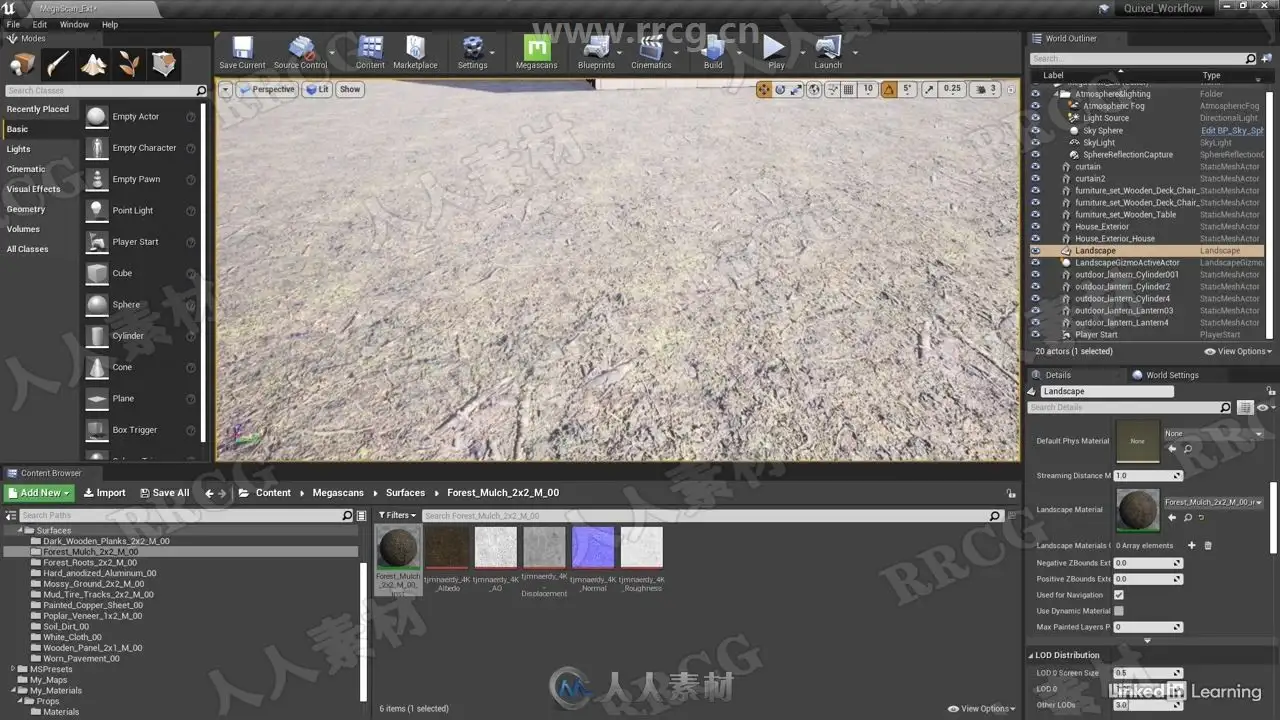
Task: Click the Show button in viewport
Action: pyautogui.click(x=350, y=89)
